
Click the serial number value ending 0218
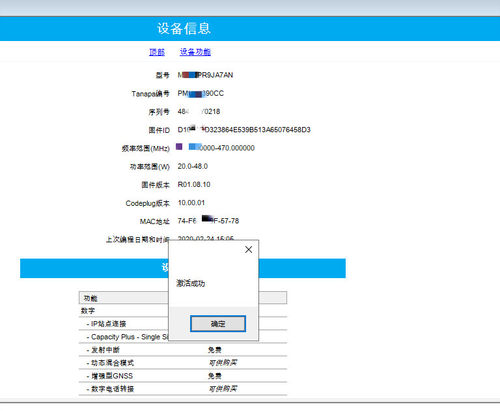click(199, 112)
